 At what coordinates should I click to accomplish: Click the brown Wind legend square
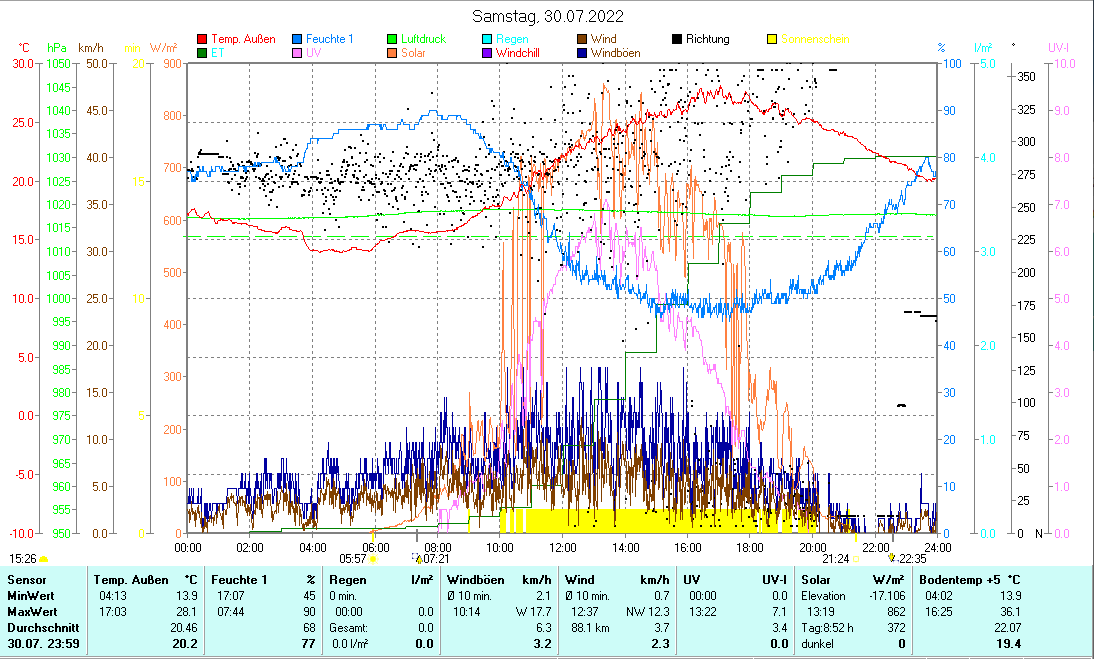click(582, 40)
